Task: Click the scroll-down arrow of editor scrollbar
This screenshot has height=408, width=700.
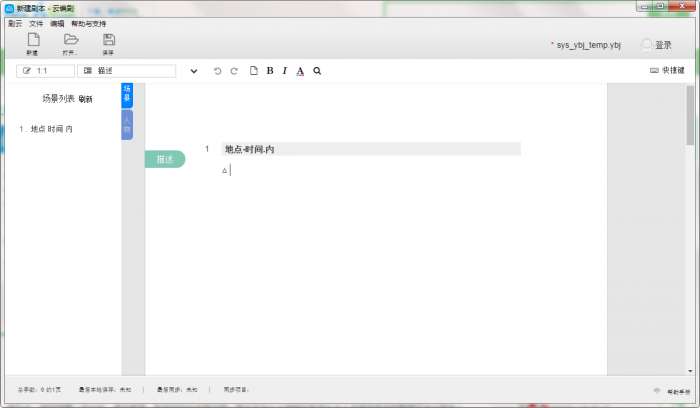Action: point(690,371)
